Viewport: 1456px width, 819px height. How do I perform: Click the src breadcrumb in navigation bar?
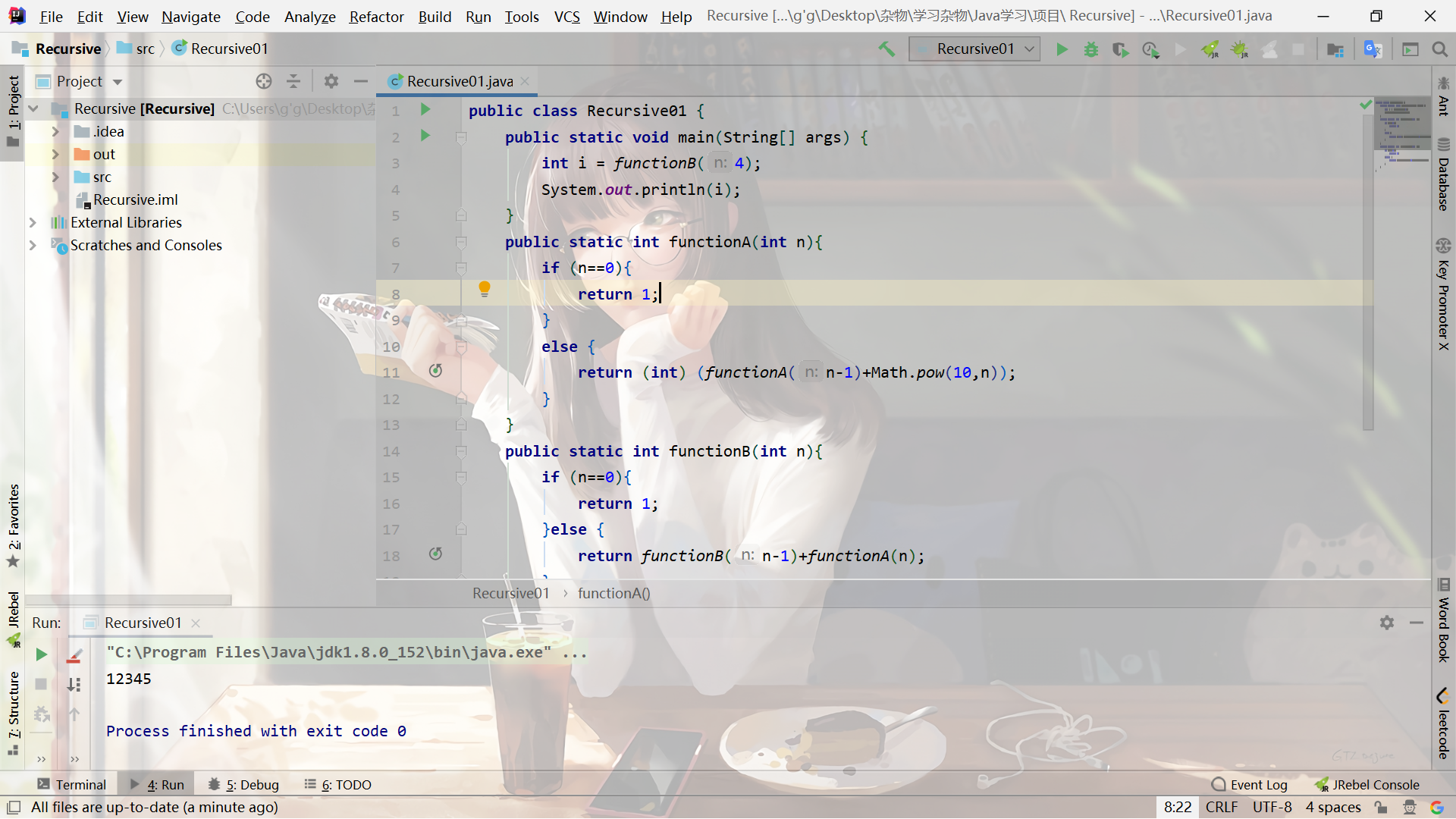point(136,49)
